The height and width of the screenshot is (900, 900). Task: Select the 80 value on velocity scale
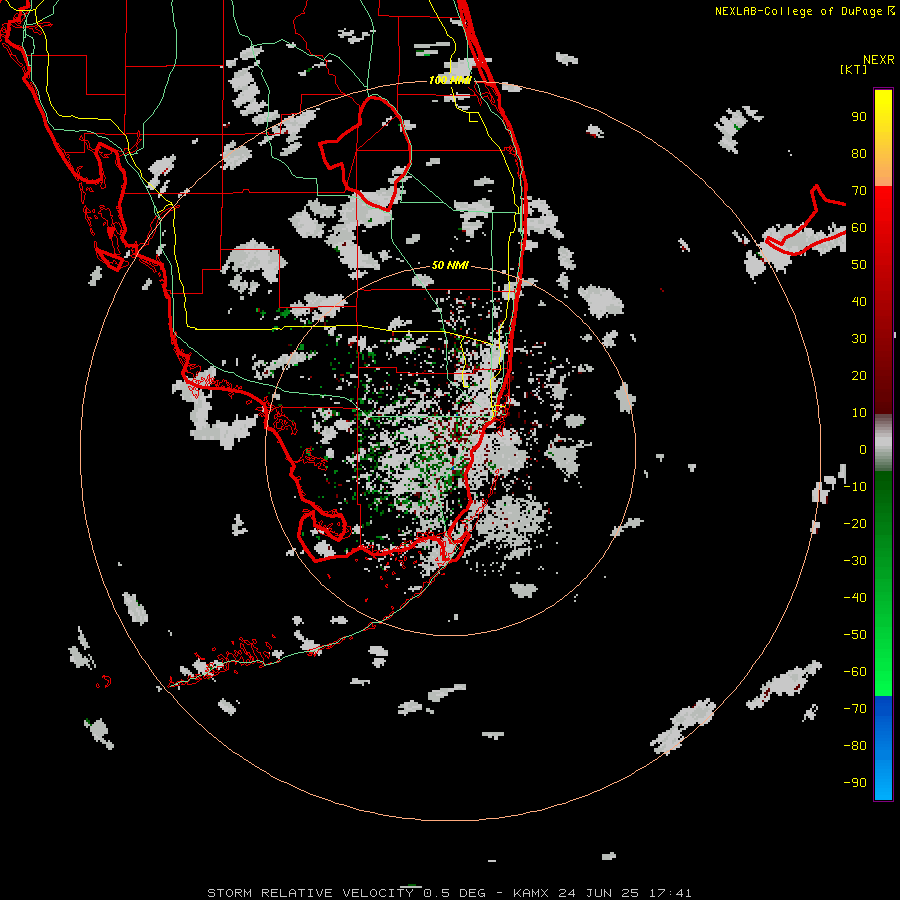[859, 154]
